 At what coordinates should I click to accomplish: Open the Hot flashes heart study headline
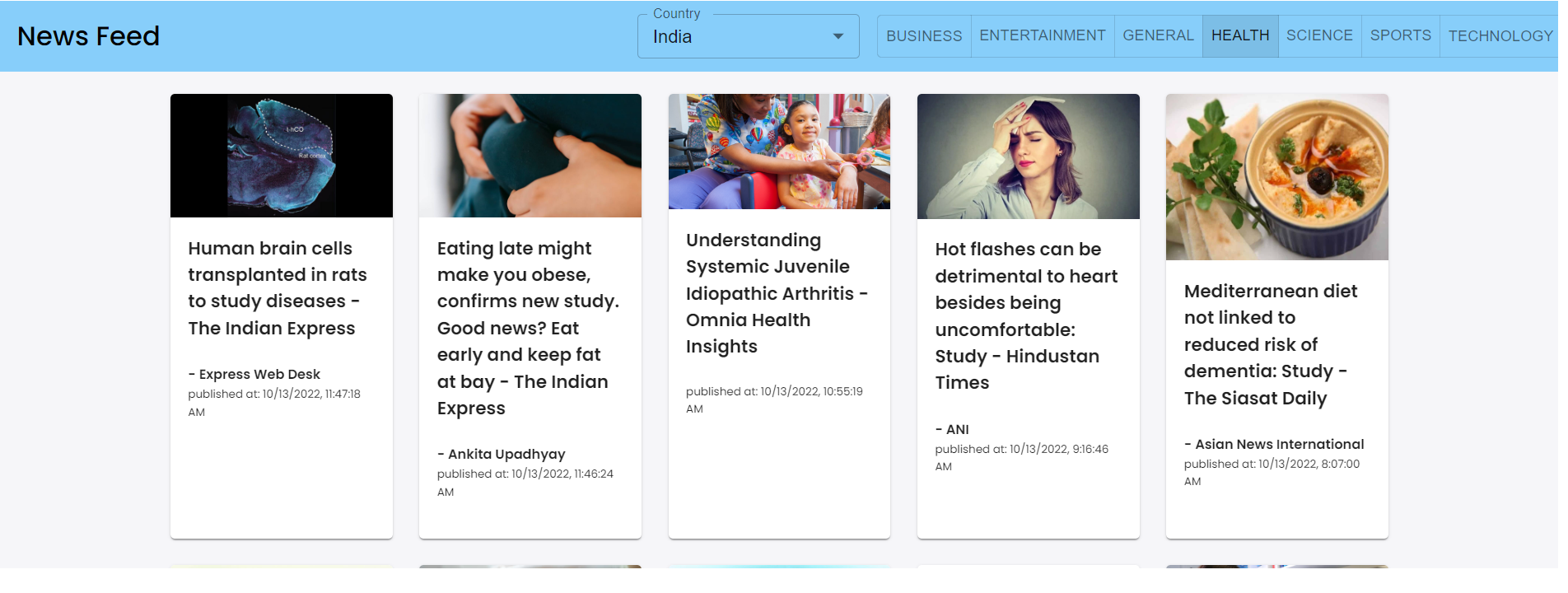click(1026, 315)
